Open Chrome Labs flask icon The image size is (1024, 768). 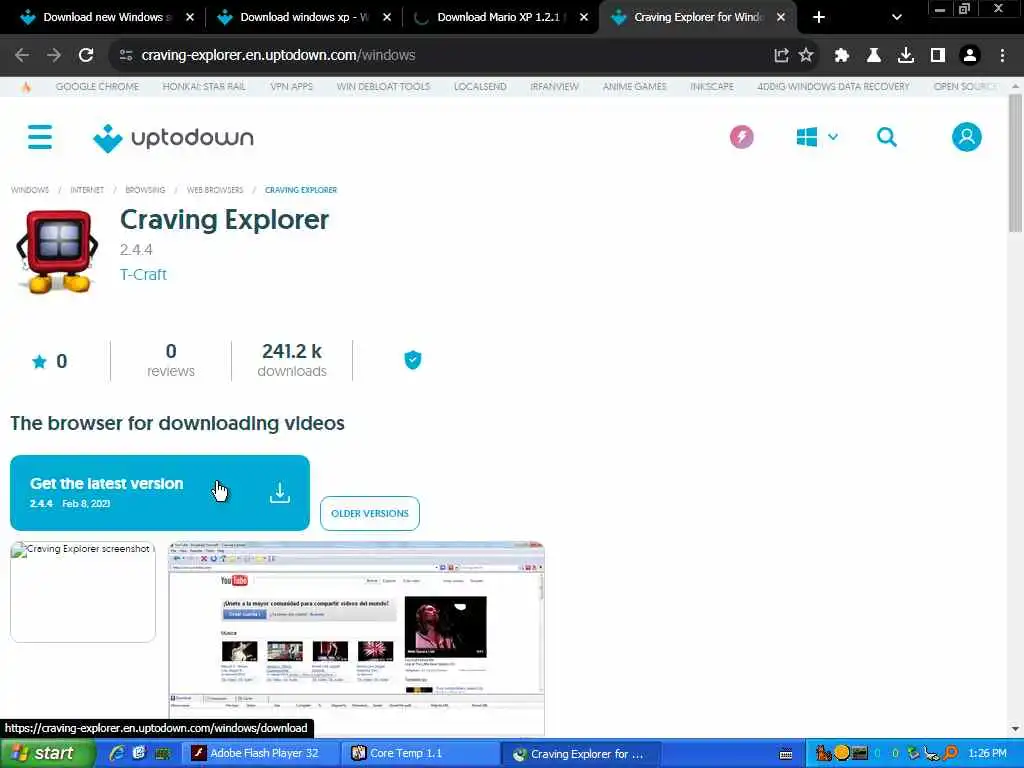point(874,56)
